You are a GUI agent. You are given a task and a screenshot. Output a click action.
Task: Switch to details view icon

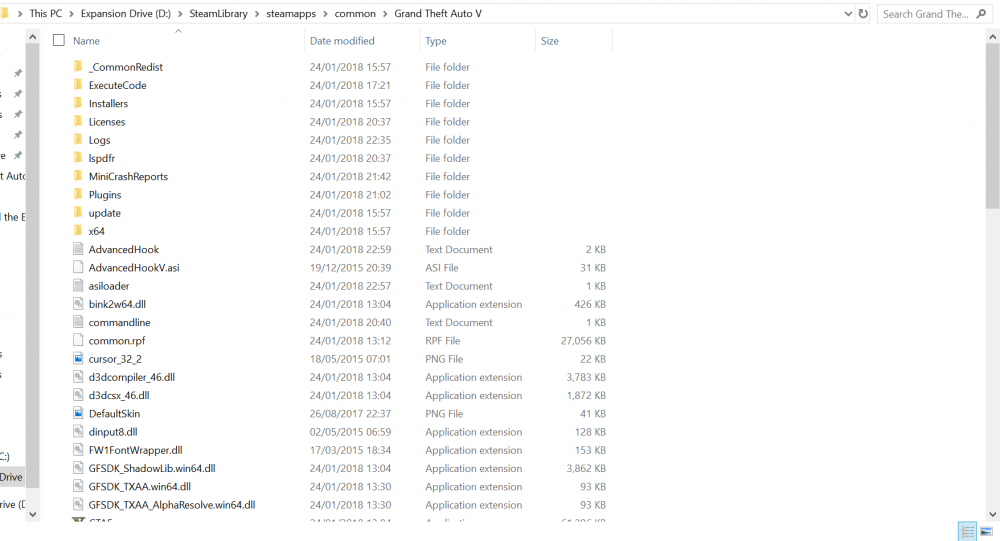coord(967,531)
